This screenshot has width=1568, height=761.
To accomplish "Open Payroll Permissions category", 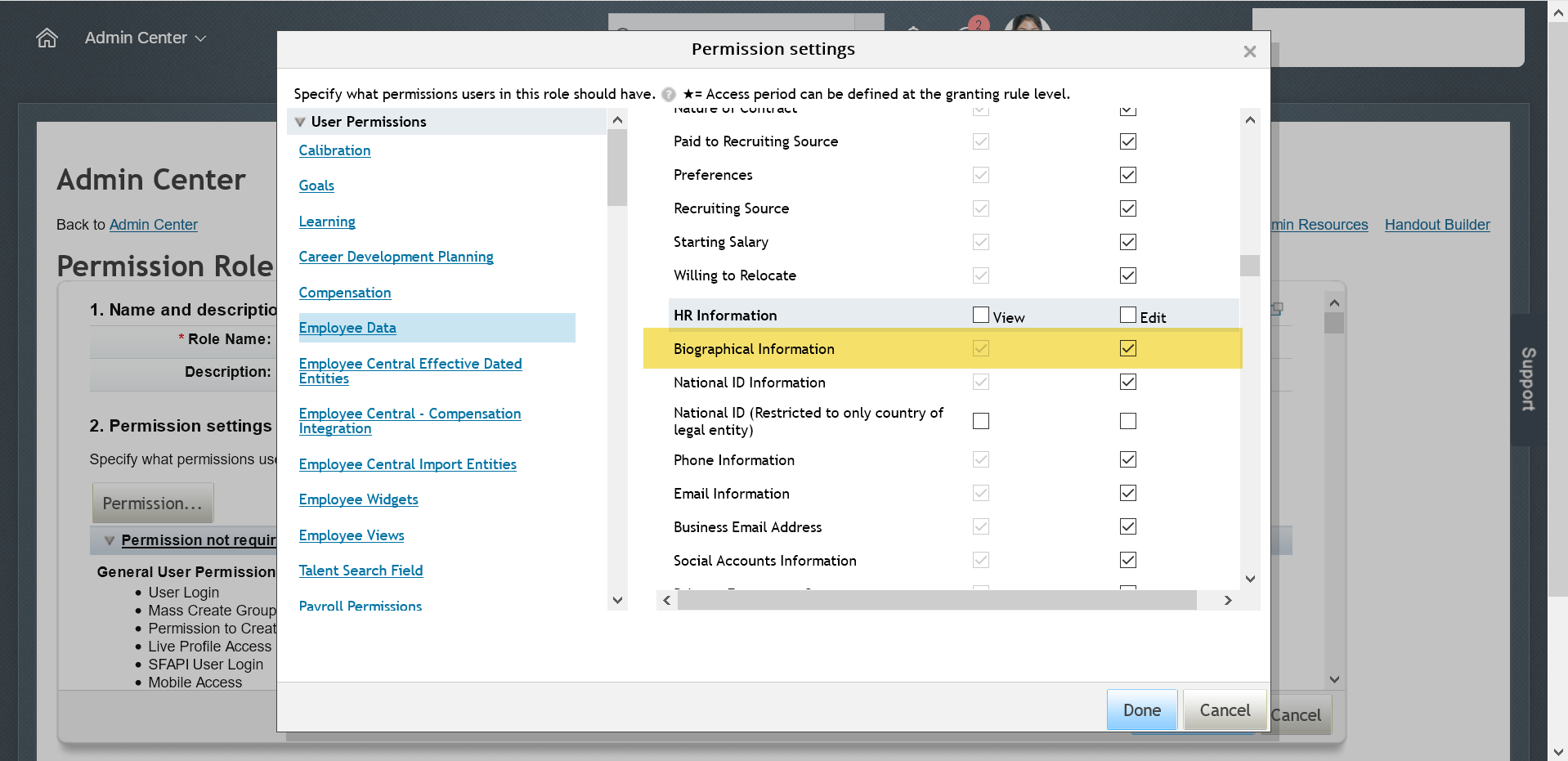I will 360,606.
